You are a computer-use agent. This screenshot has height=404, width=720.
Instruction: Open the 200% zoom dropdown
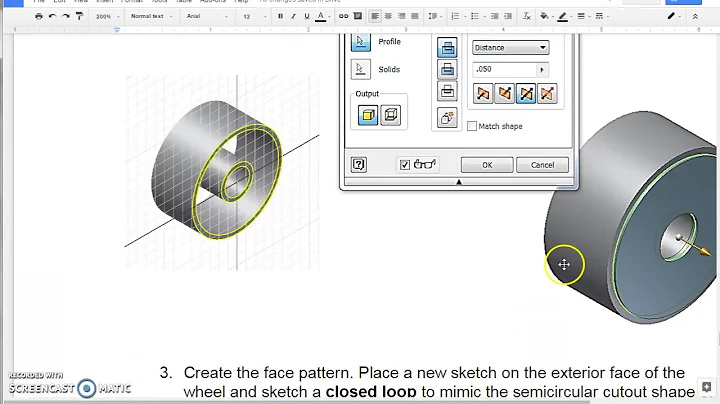pyautogui.click(x=107, y=17)
